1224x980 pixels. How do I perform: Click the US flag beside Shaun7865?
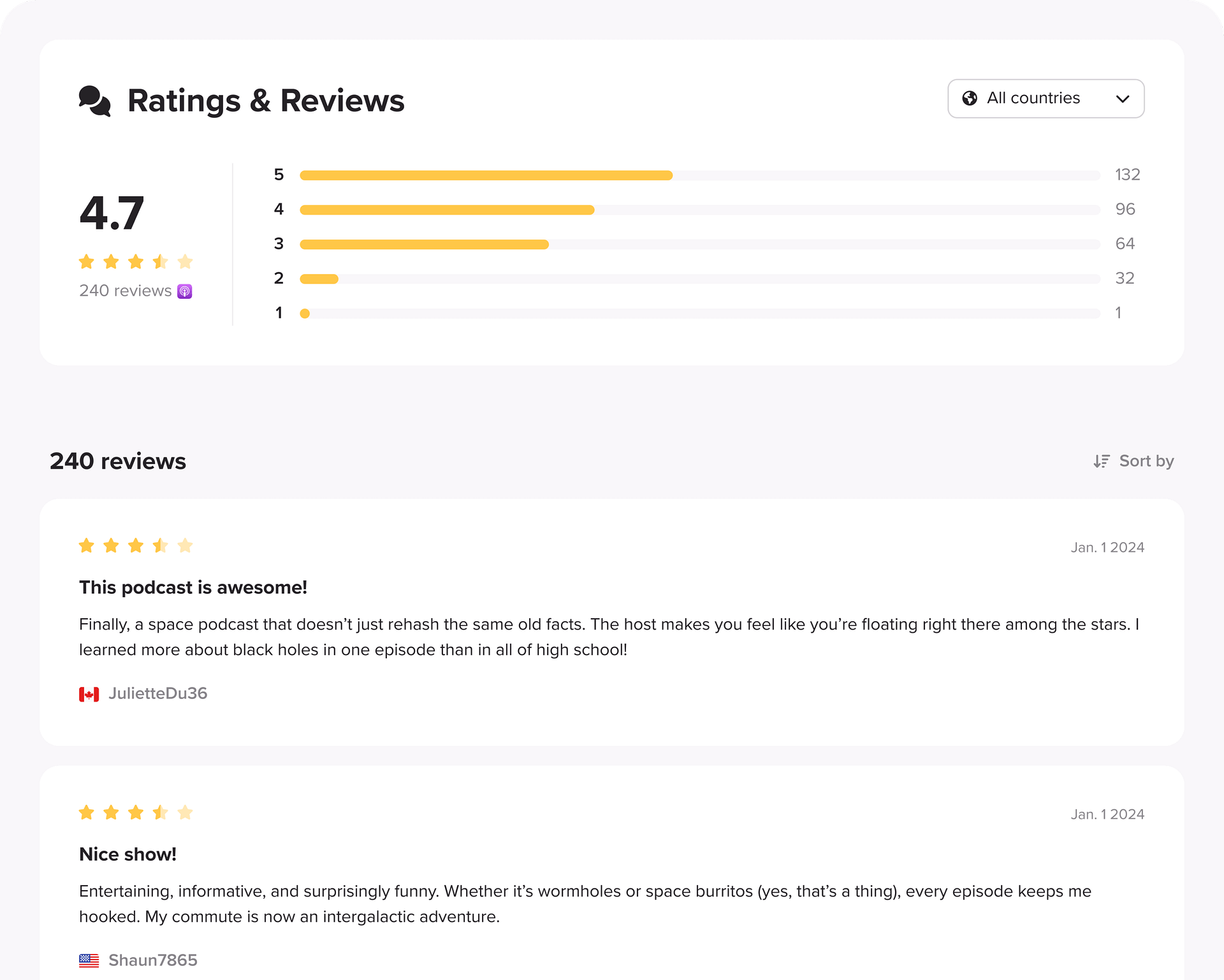point(89,960)
